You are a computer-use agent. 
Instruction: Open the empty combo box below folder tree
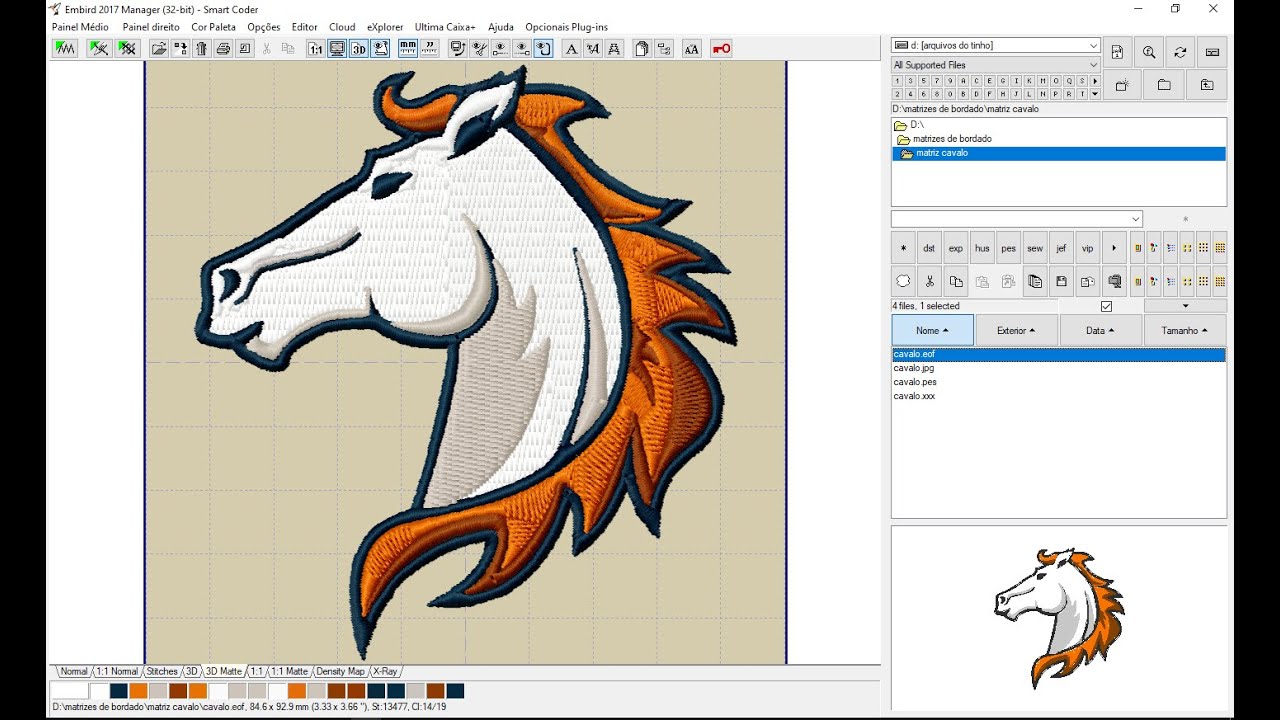pyautogui.click(x=1017, y=219)
